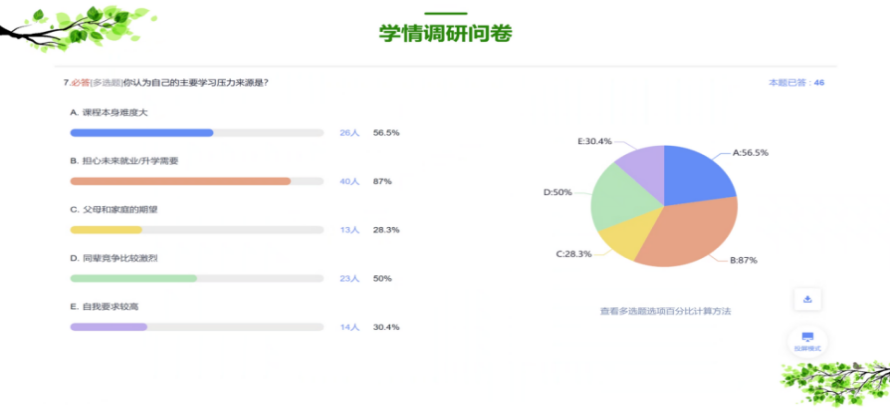Click the 26人 respondent count link

point(349,132)
